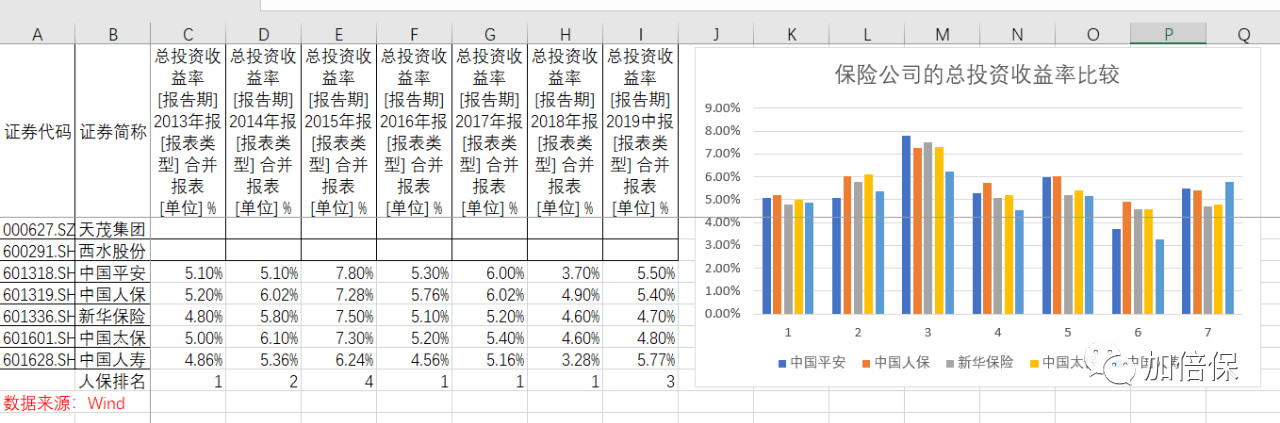The image size is (1280, 423).
Task: Select column E header
Action: [339, 34]
